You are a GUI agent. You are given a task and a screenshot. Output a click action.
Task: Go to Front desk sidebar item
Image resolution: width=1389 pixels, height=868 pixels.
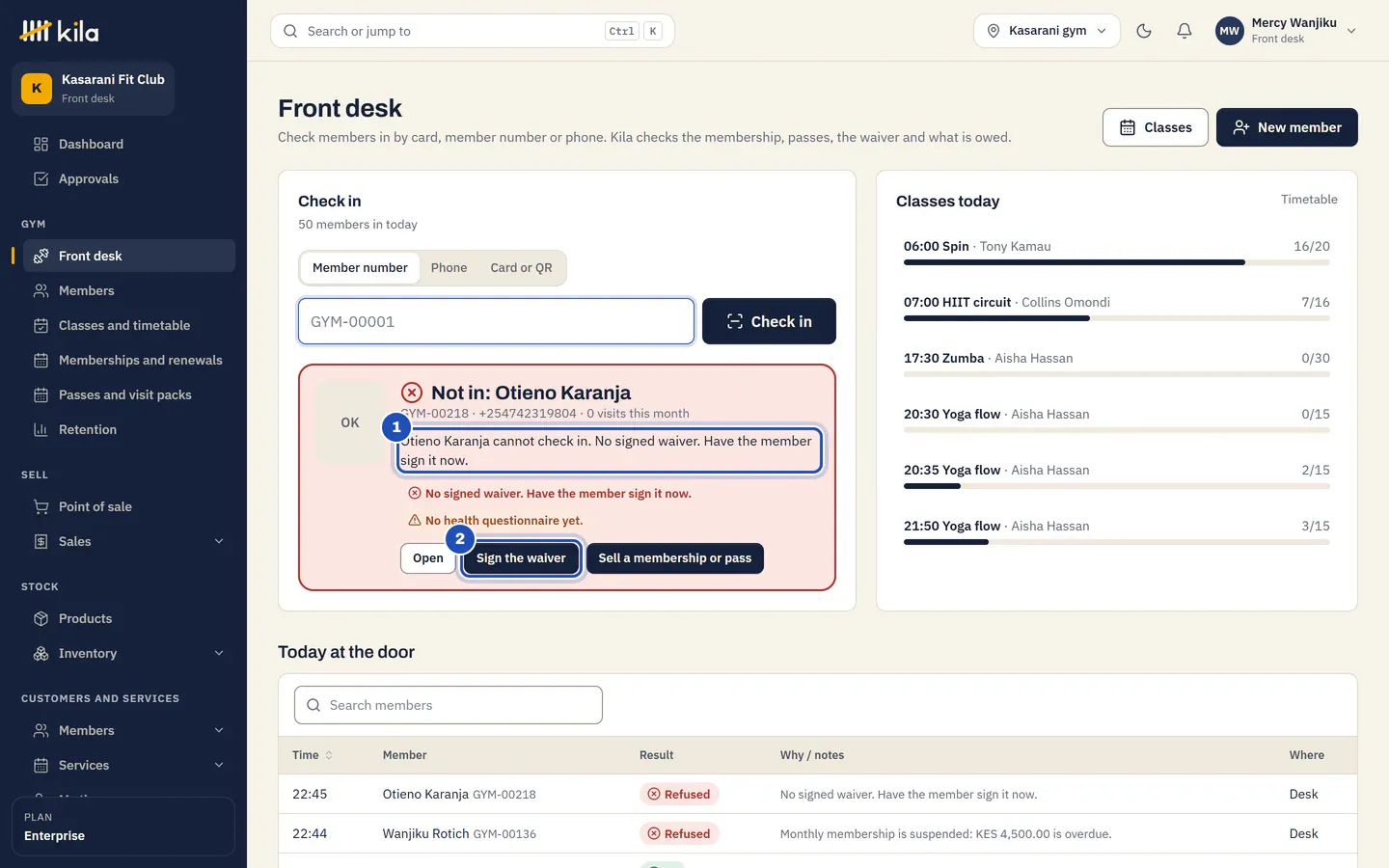point(129,256)
